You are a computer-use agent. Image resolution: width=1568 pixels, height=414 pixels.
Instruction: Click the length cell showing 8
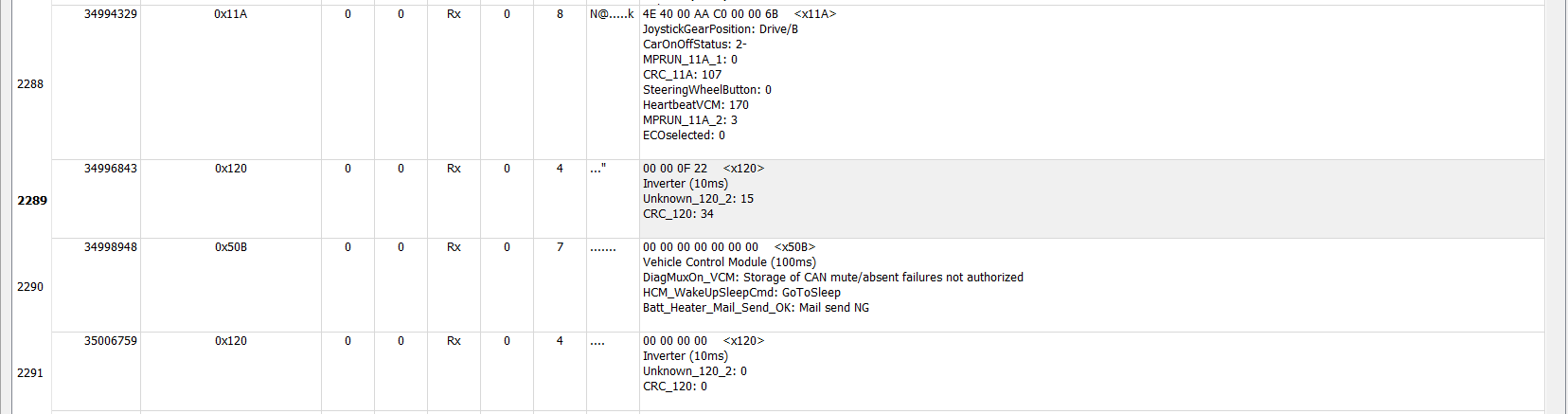point(560,14)
